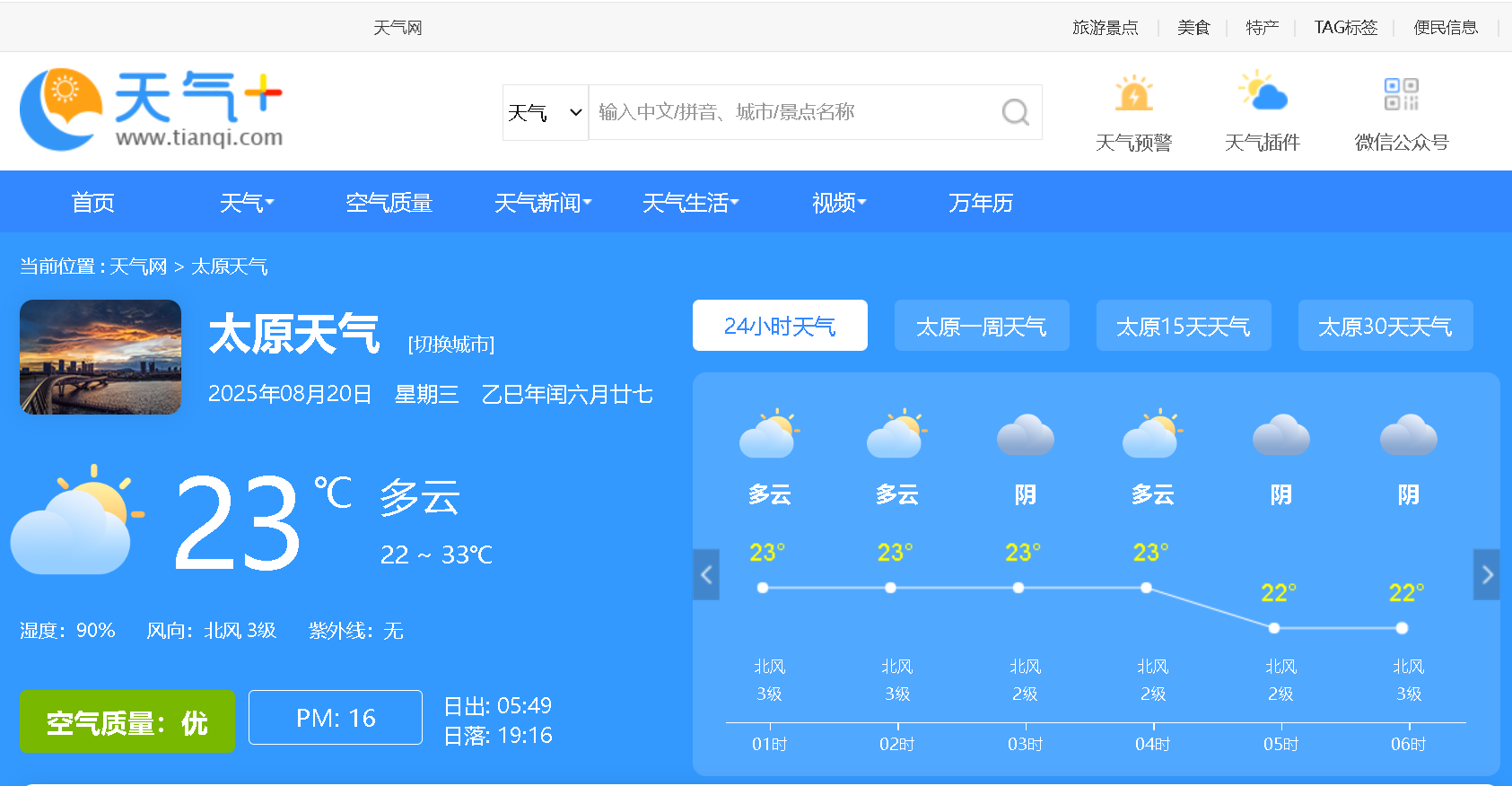Viewport: 1512px width, 786px height.
Task: Expand the 天气新闻 navigation menu
Action: [543, 203]
